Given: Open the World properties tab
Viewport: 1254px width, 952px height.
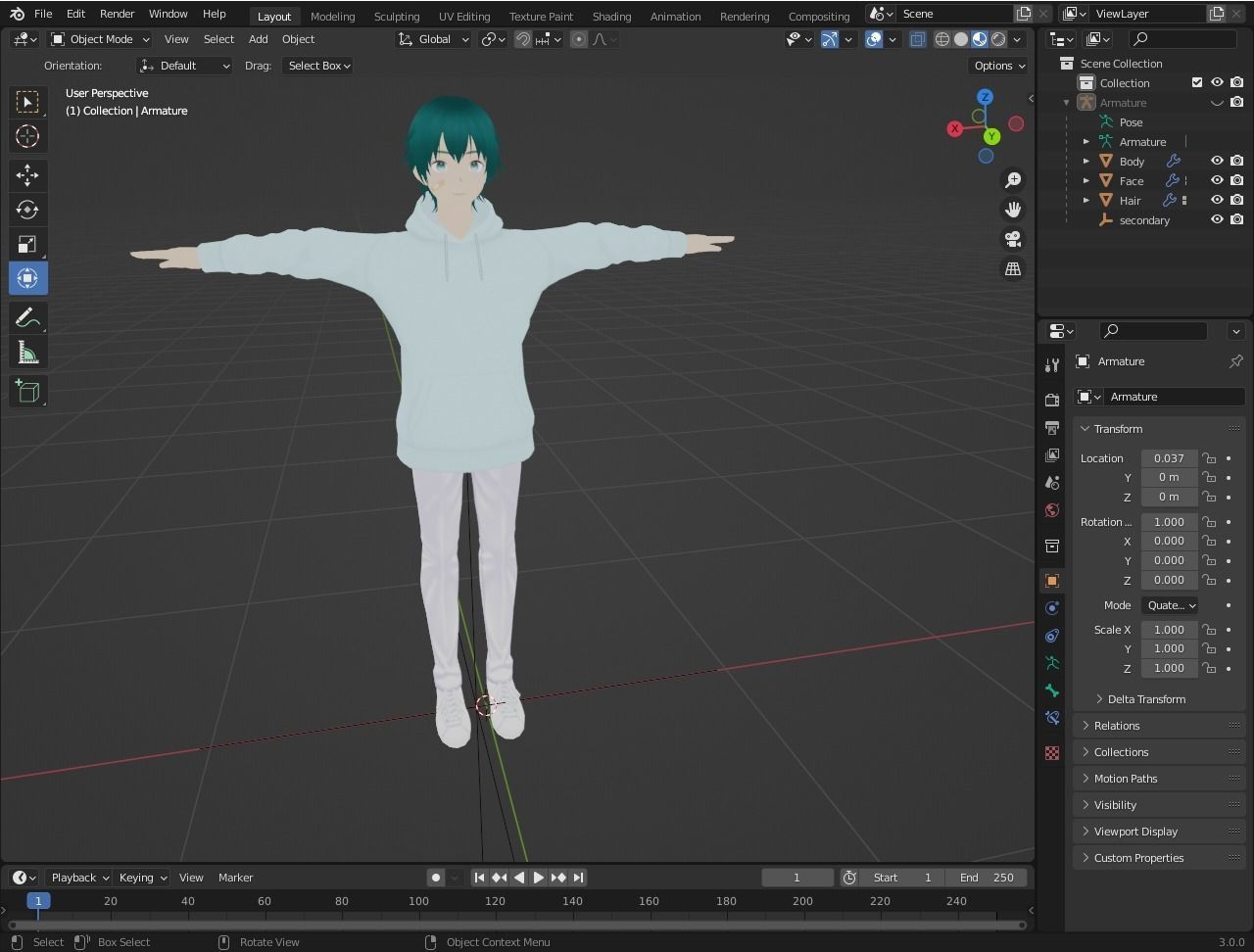Looking at the screenshot, I should pos(1052,510).
